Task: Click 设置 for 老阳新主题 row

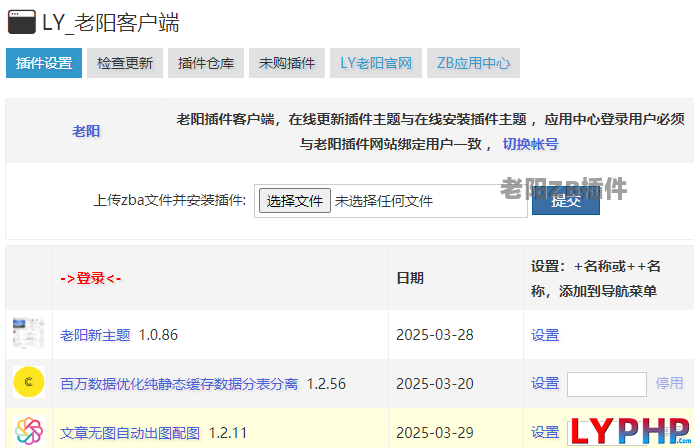Action: (x=545, y=335)
